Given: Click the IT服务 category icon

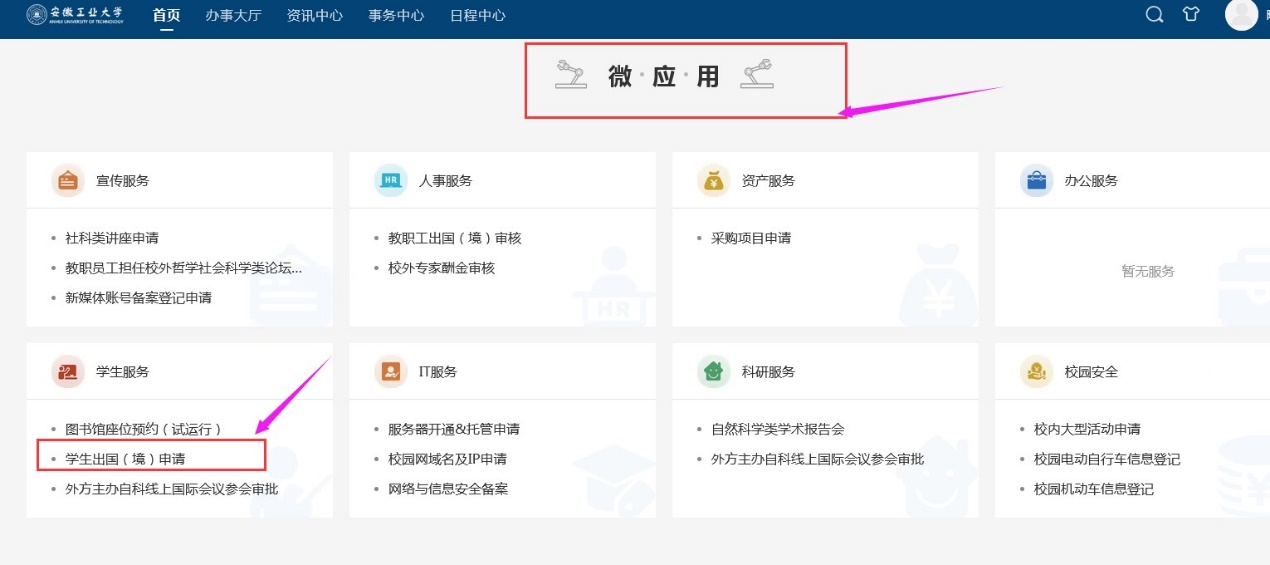Looking at the screenshot, I should pos(391,372).
